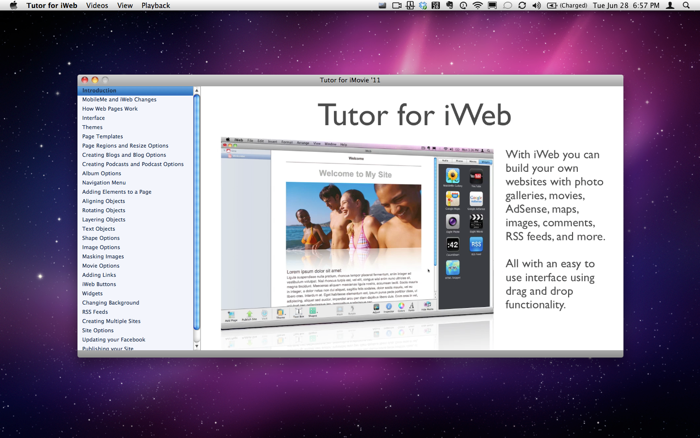The width and height of the screenshot is (700, 438).
Task: Select the Navigation Menu lesson
Action: (104, 183)
